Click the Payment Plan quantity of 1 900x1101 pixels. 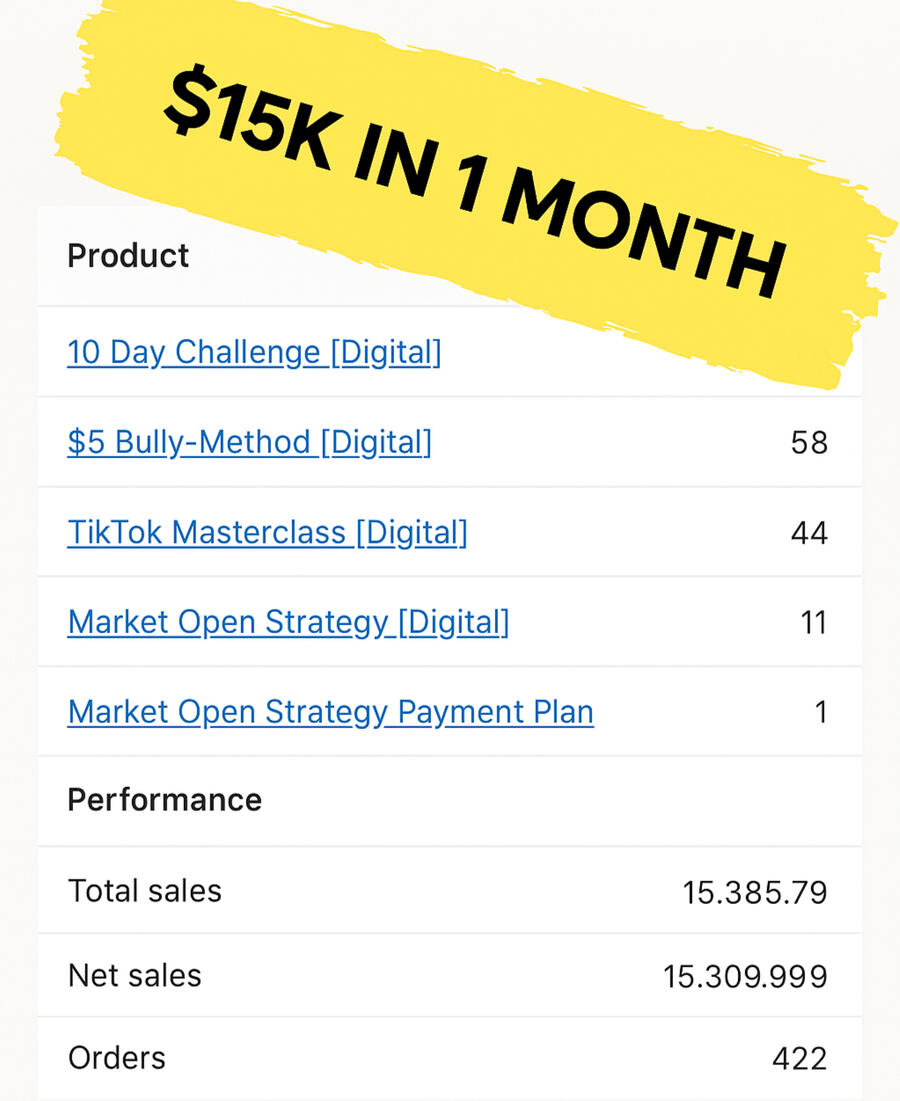[821, 713]
